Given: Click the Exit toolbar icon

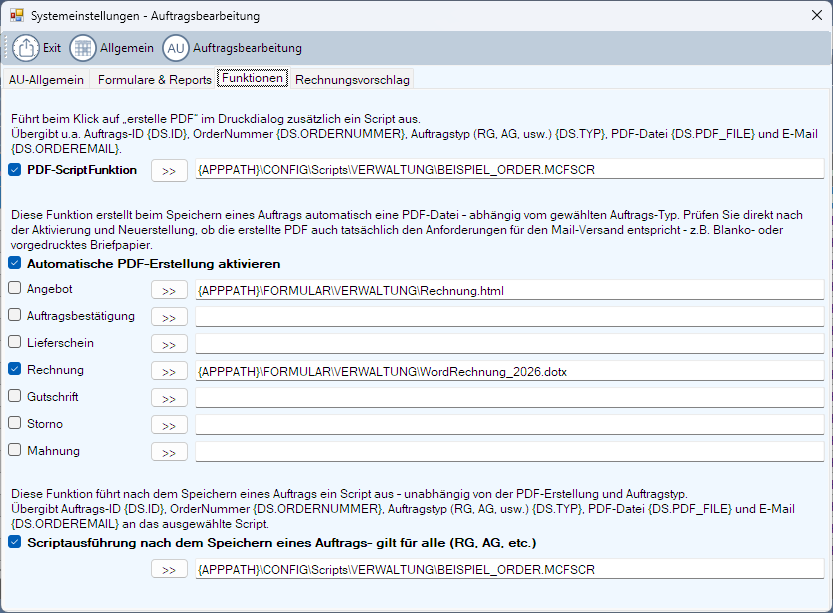Looking at the screenshot, I should [x=29, y=48].
